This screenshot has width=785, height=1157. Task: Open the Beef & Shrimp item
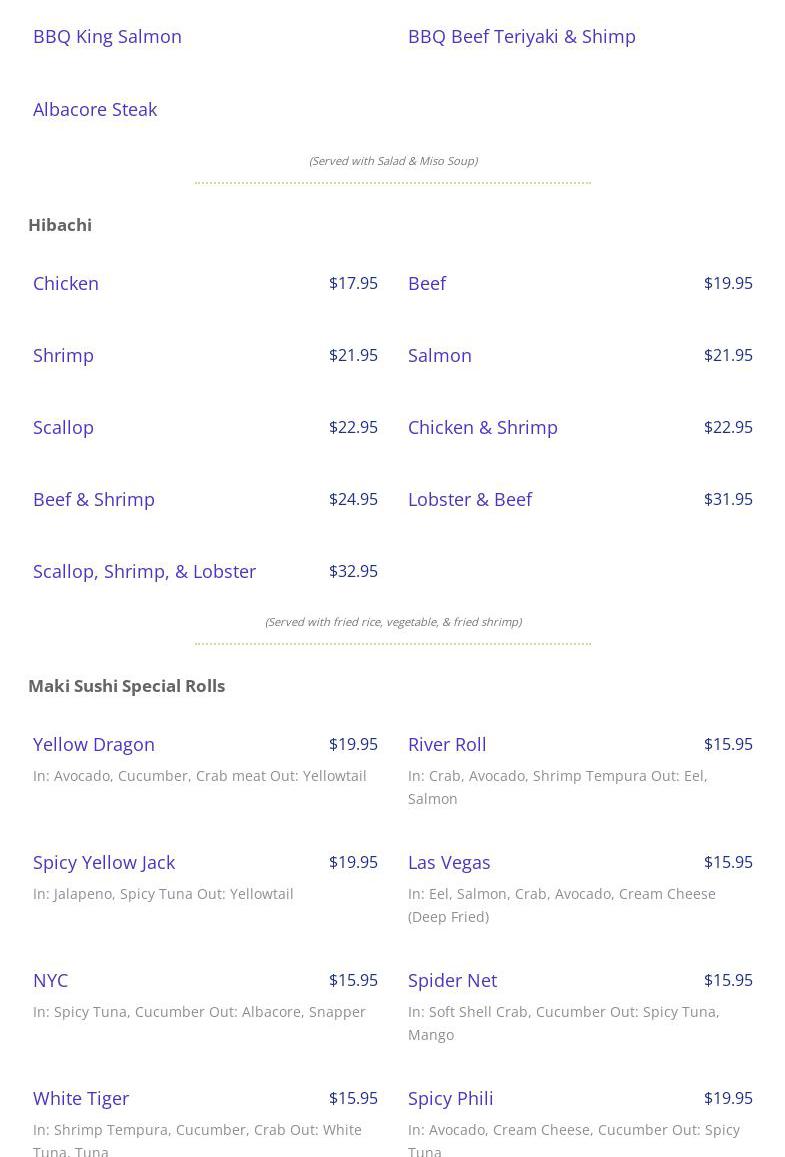(x=94, y=499)
